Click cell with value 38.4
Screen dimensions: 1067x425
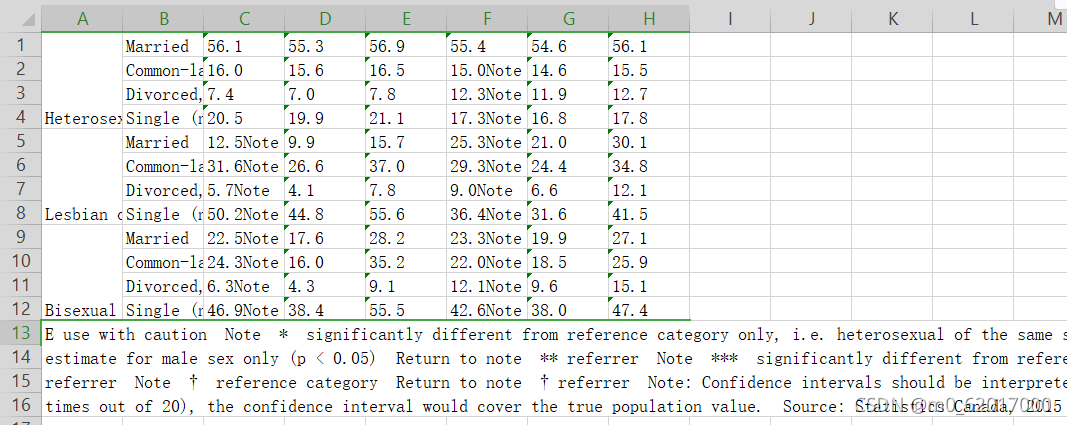coord(325,309)
